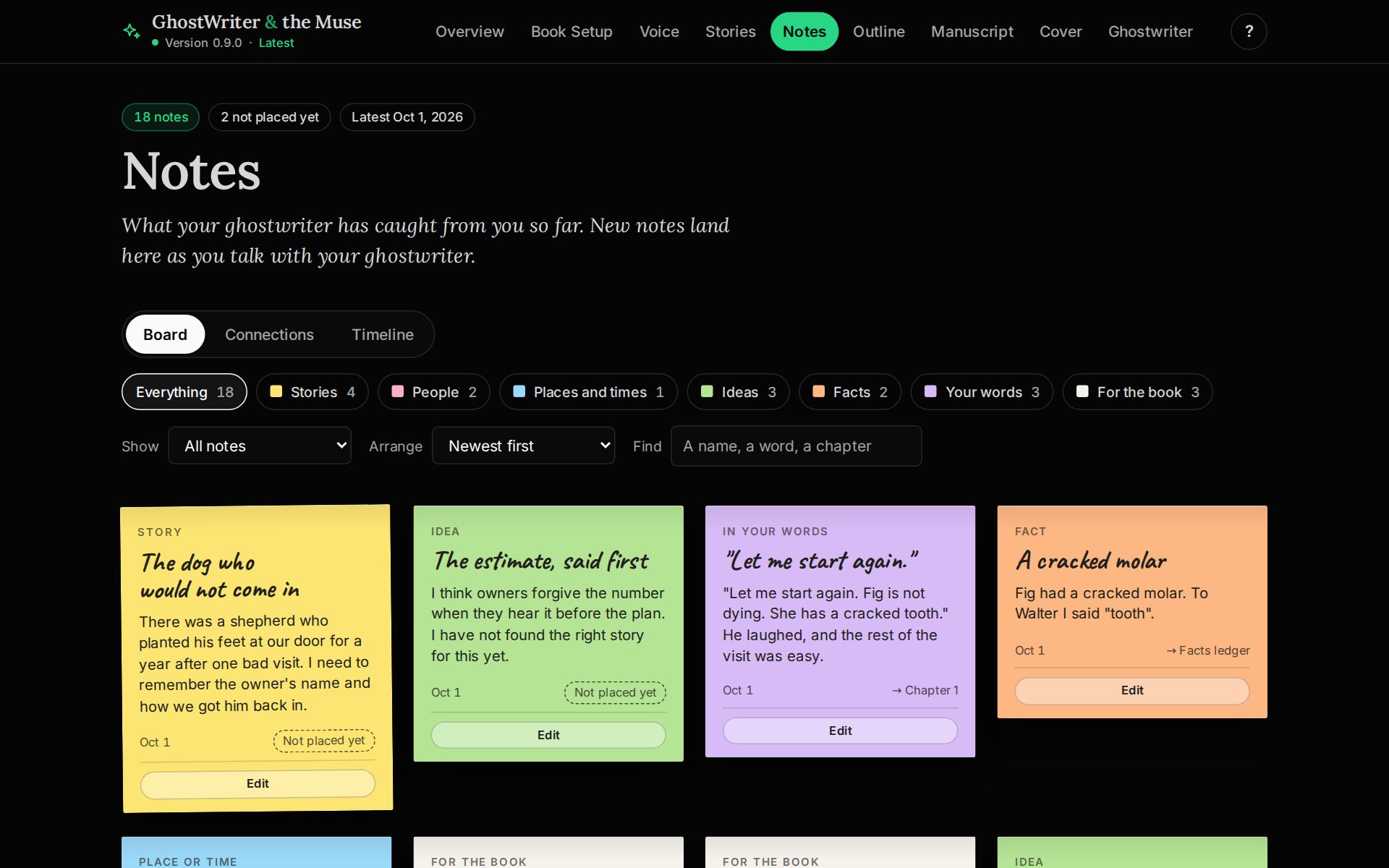Open the Ghostwriter page
The image size is (1389, 868).
tap(1150, 32)
